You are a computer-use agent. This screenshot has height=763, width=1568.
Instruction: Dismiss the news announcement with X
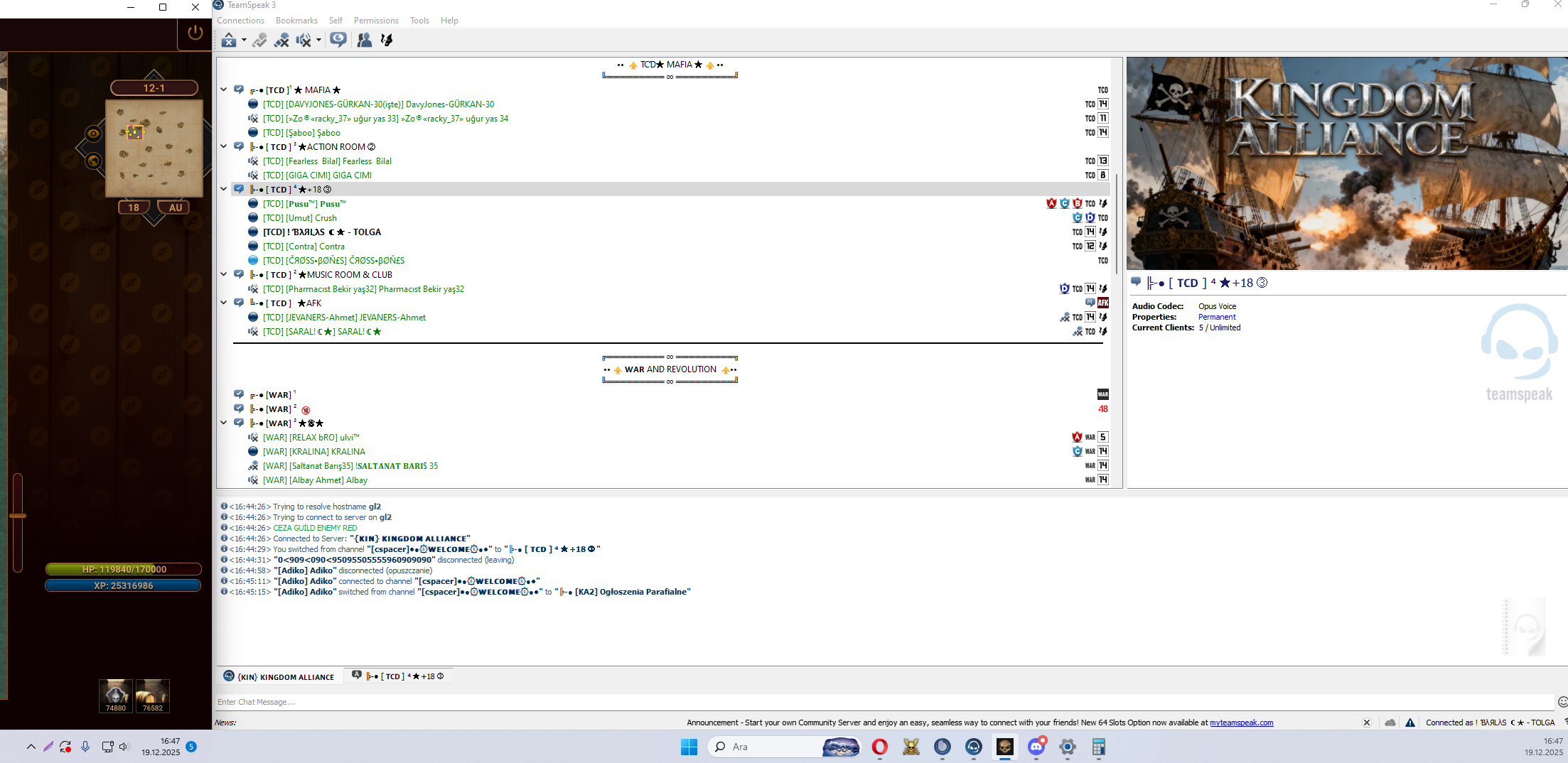pos(1366,723)
